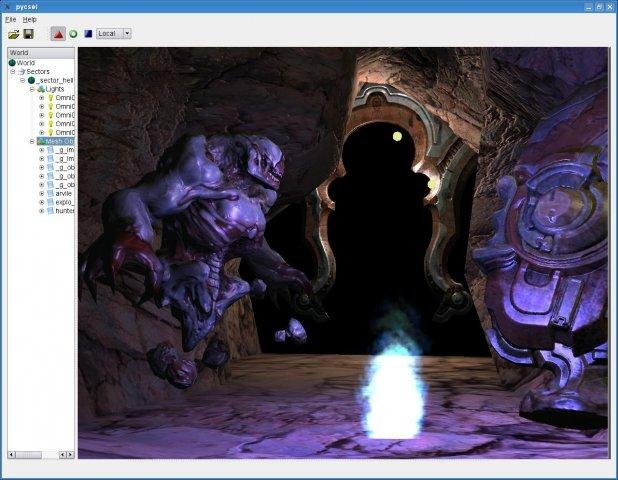
Task: Select the hunter mesh row
Action: tap(61, 211)
